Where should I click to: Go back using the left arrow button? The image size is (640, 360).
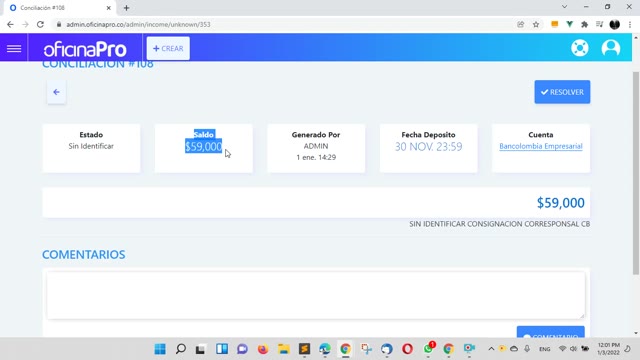pyautogui.click(x=56, y=92)
